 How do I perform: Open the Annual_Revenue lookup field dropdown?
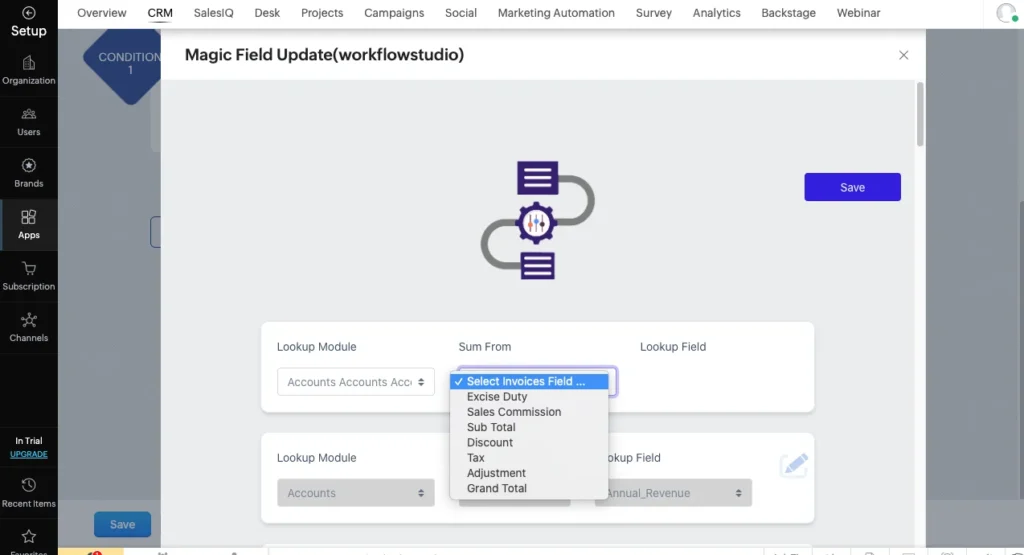click(x=673, y=493)
